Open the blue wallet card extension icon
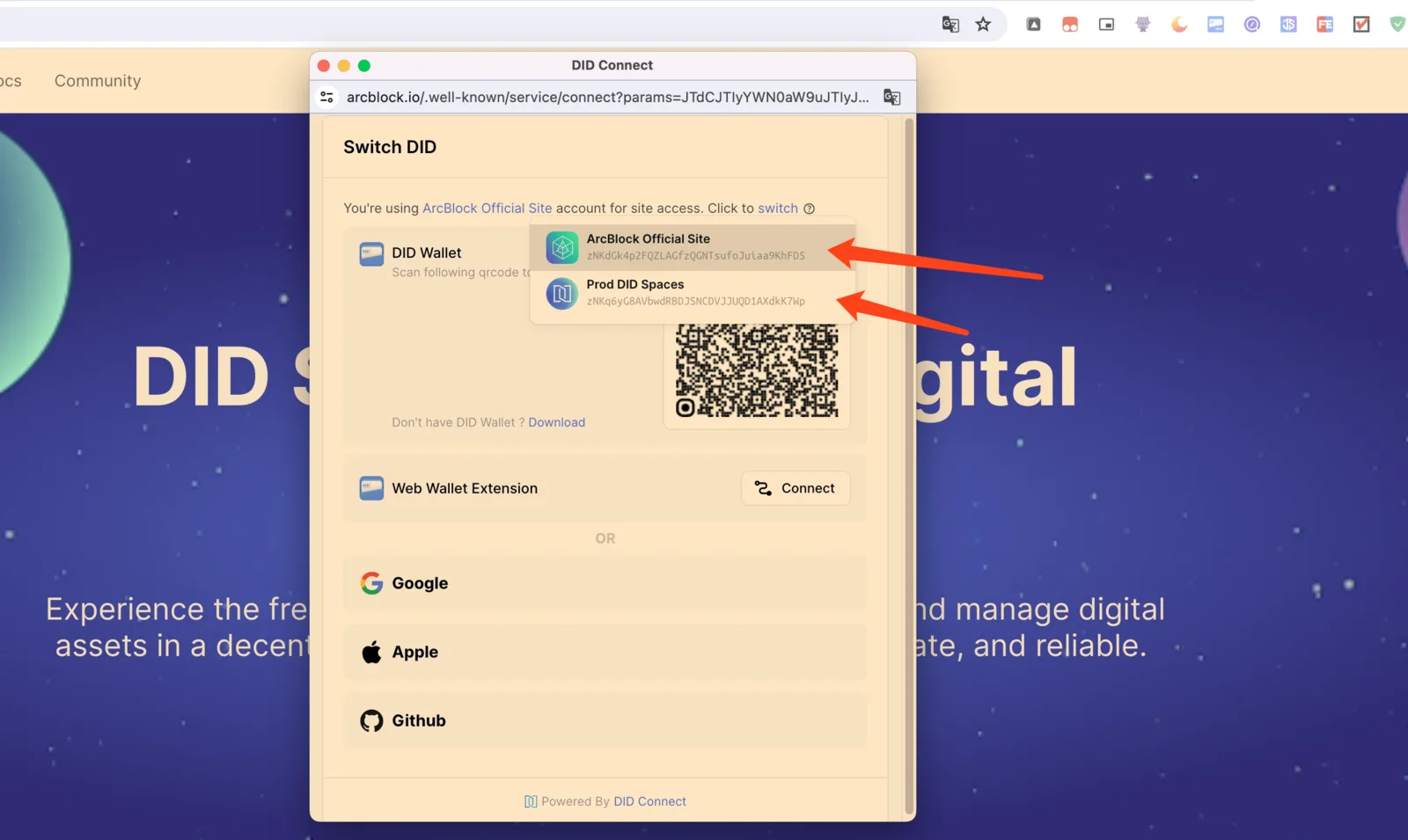The width and height of the screenshot is (1408, 840). pos(1216,25)
